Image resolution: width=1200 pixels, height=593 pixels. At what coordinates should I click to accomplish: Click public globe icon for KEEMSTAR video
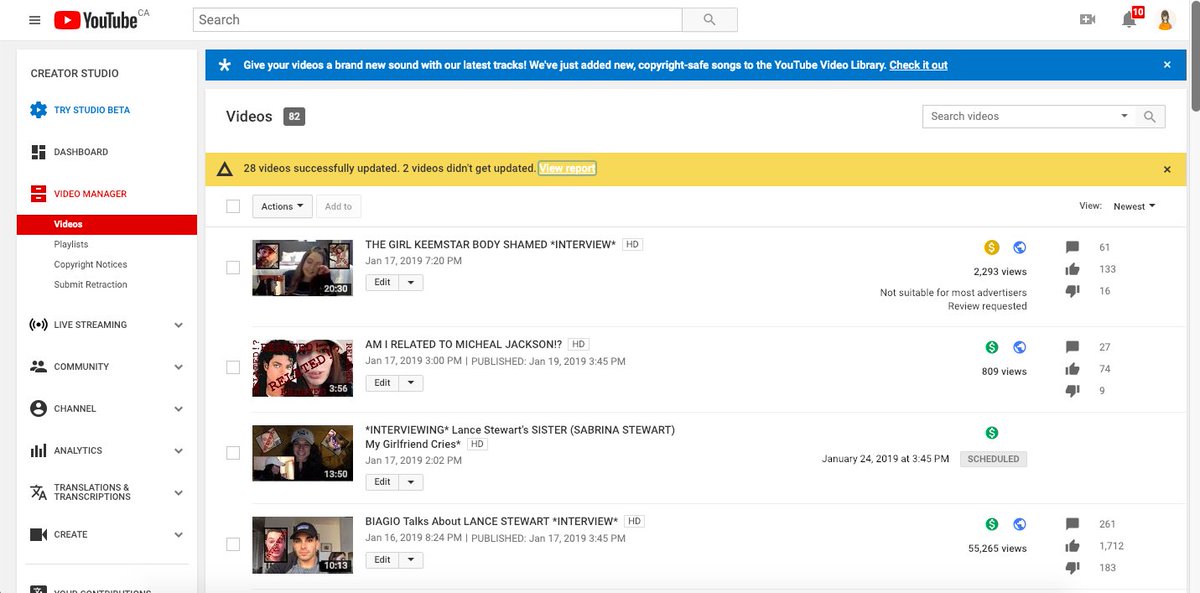(1019, 248)
